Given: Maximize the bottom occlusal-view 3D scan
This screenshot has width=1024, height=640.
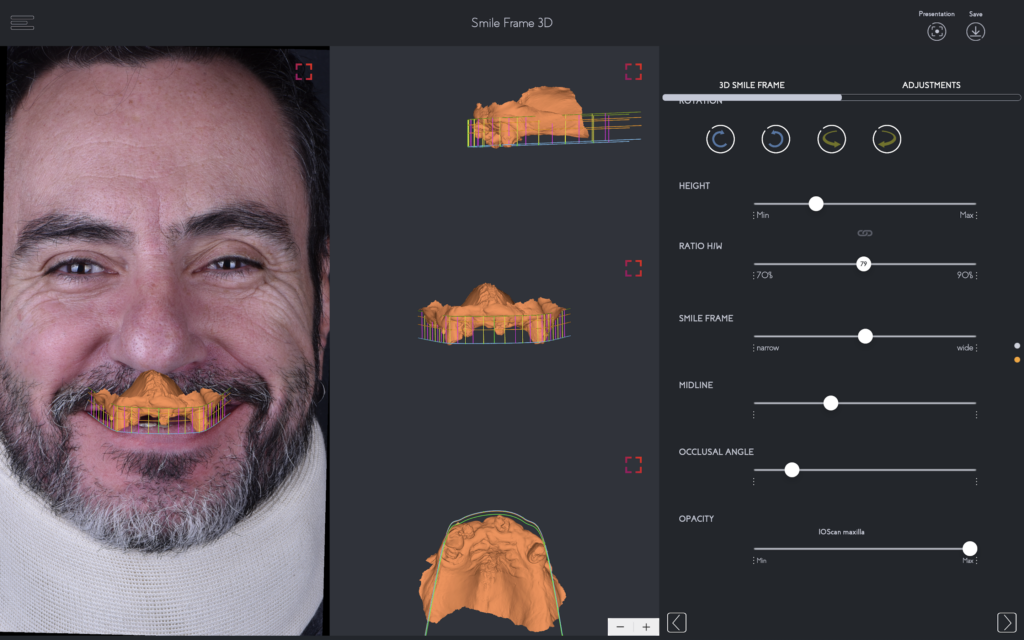Looking at the screenshot, I should coord(633,464).
